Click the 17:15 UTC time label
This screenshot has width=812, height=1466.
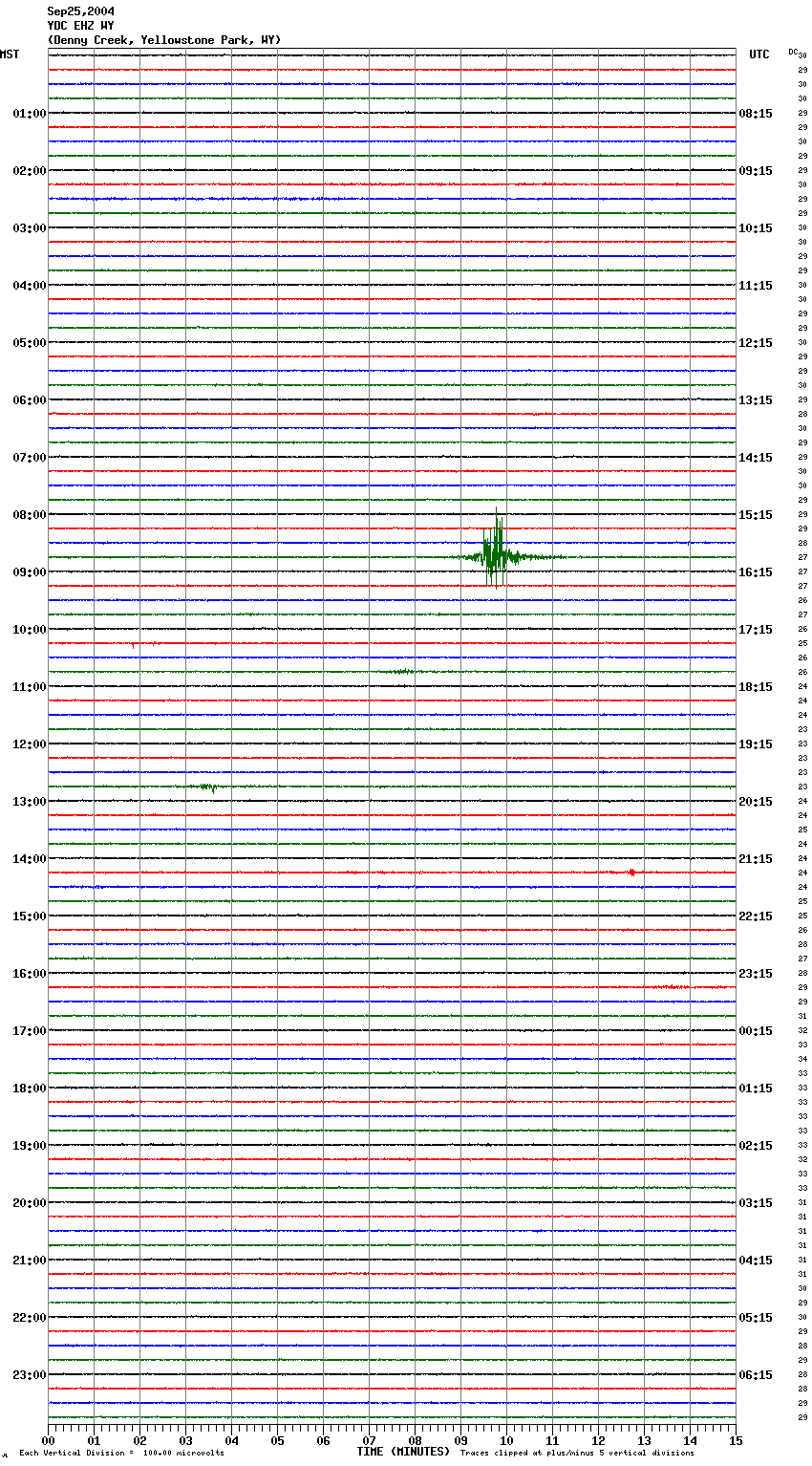tap(756, 630)
